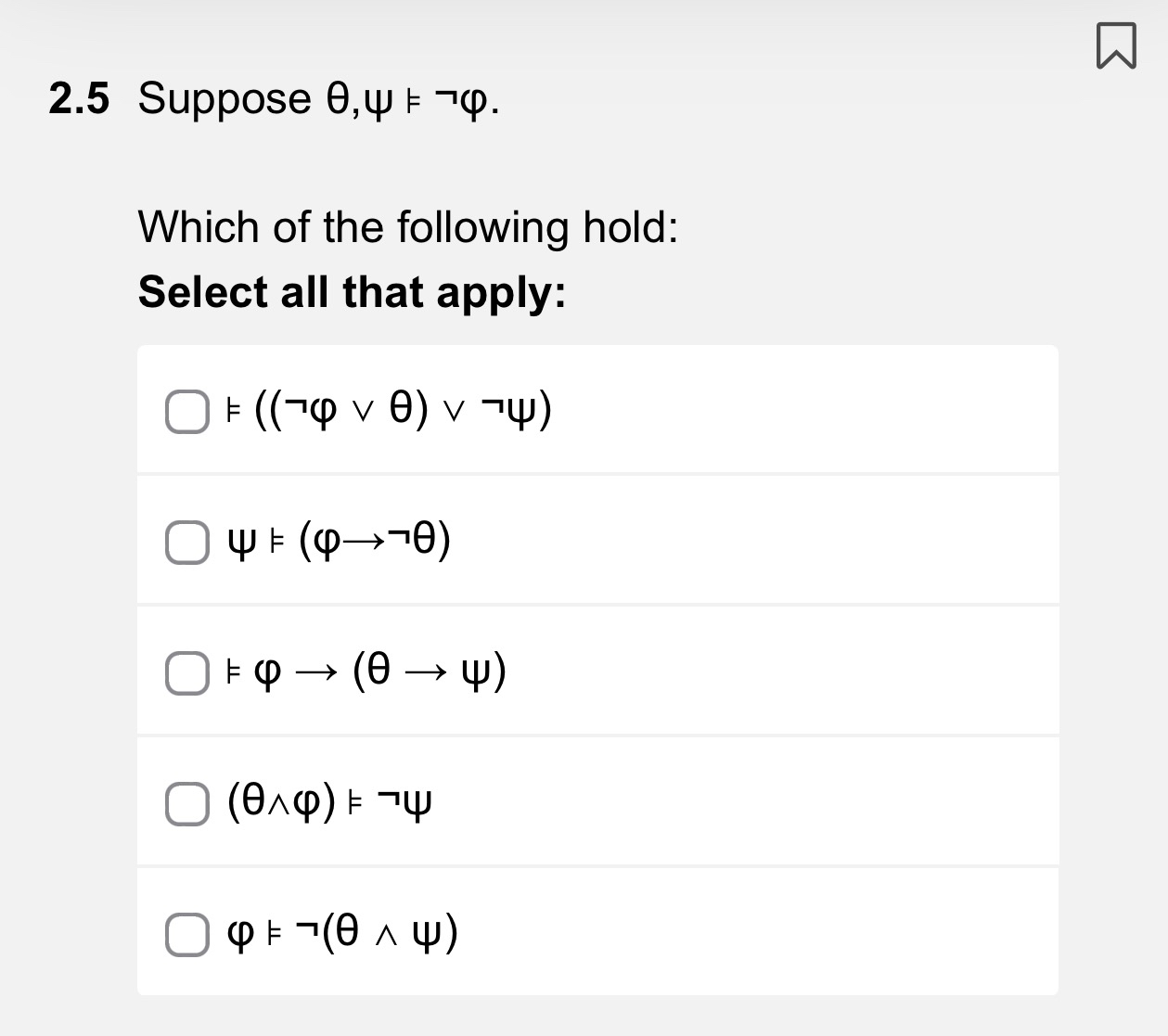
Task: Click the prompt Suppose θ,ψ ⊨ ¬φ
Action: (x=316, y=99)
